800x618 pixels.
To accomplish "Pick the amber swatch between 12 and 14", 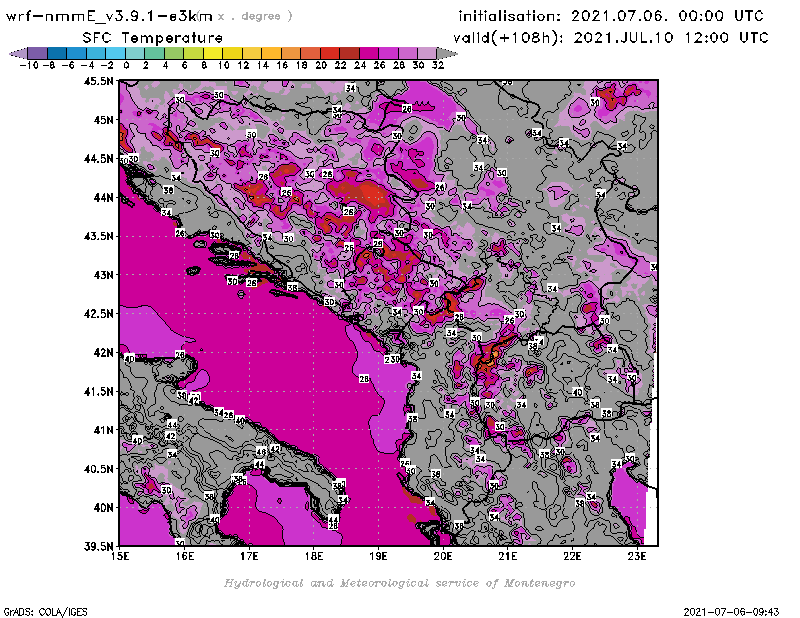I will [252, 53].
